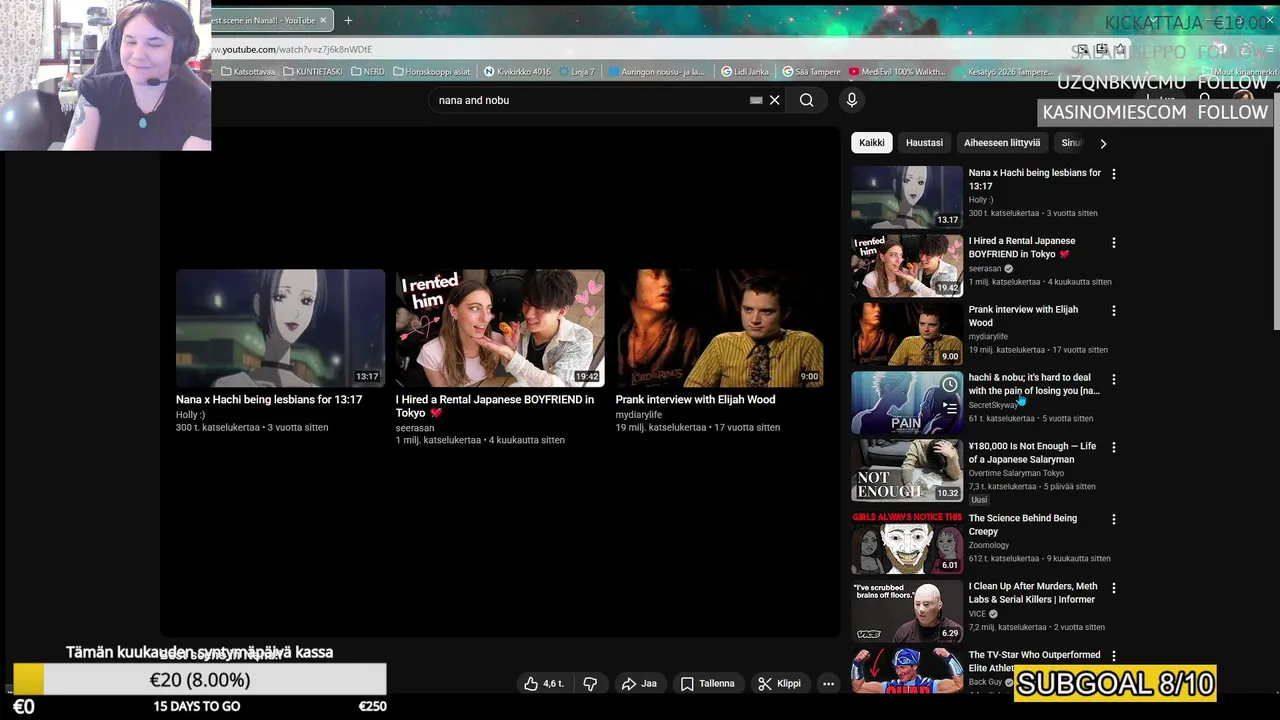The image size is (1280, 720).
Task: Open the on-screen keyboard icon in search box
Action: (756, 100)
